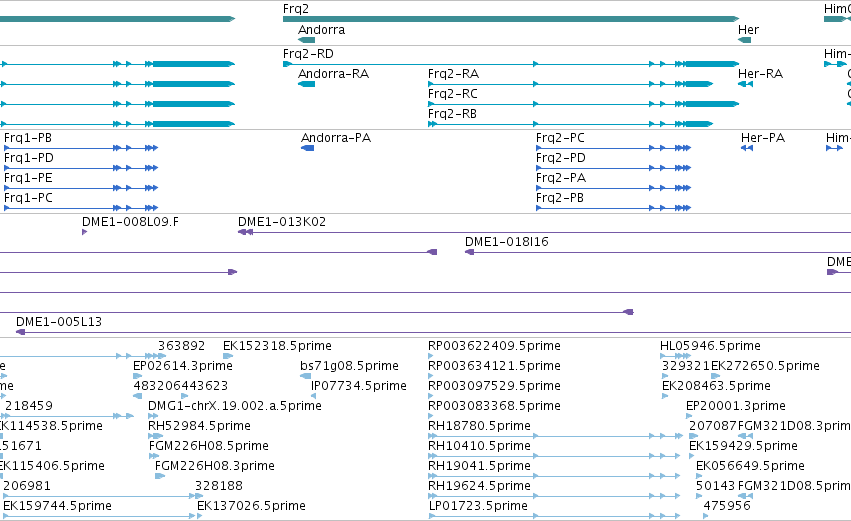Select the Her gene label
This screenshot has width=851, height=521.
[x=748, y=30]
